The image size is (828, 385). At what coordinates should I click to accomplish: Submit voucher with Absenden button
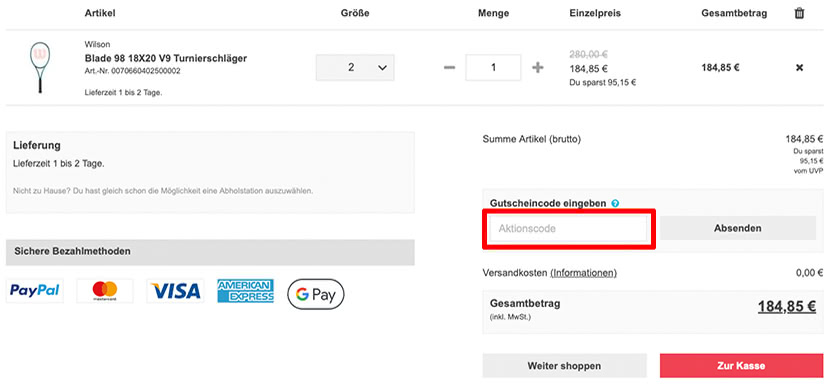click(x=738, y=229)
